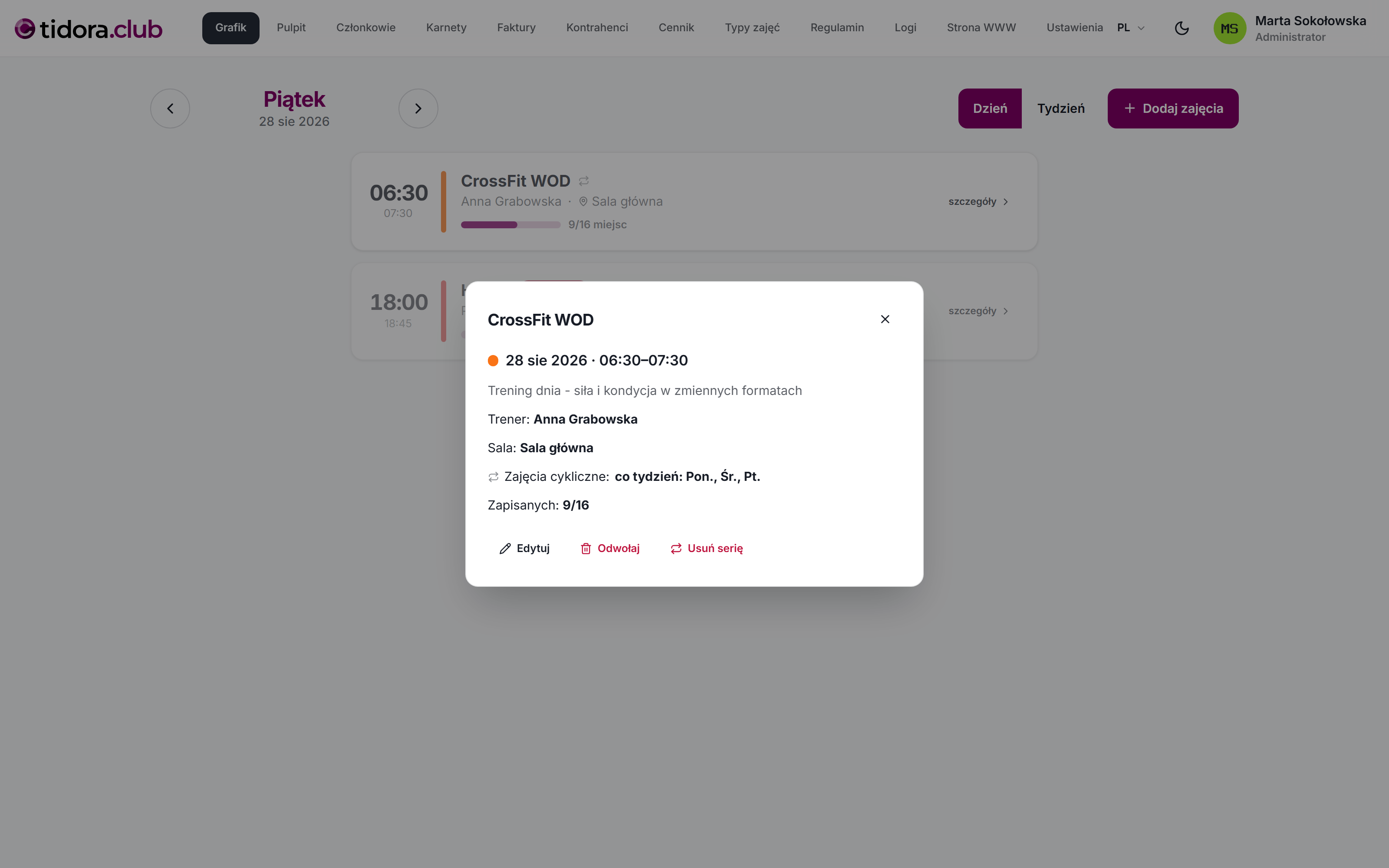The height and width of the screenshot is (868, 1389).
Task: Click the 9/16 miejsc progress bar
Action: click(x=510, y=225)
